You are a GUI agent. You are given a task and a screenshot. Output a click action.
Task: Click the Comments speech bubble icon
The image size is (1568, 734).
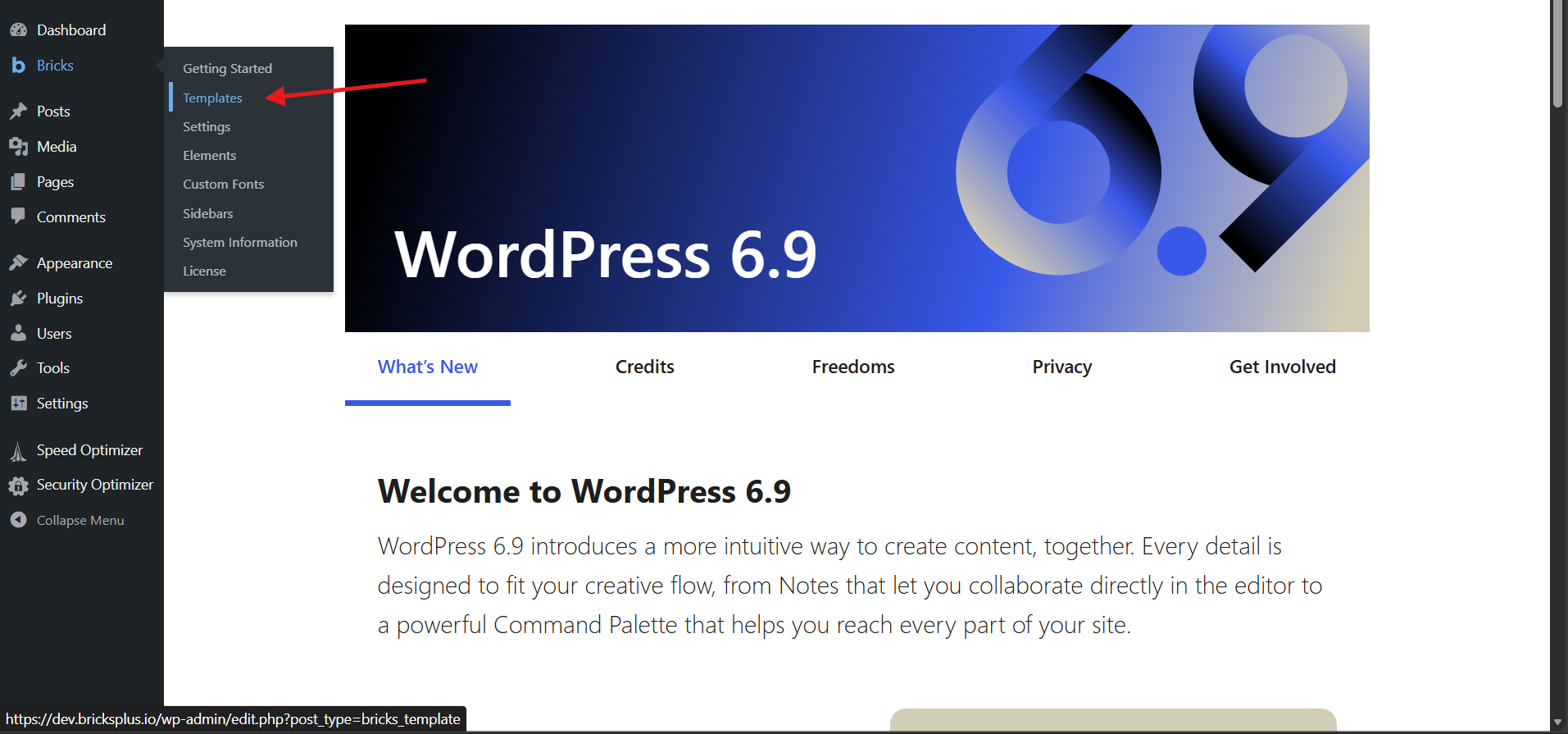18,217
